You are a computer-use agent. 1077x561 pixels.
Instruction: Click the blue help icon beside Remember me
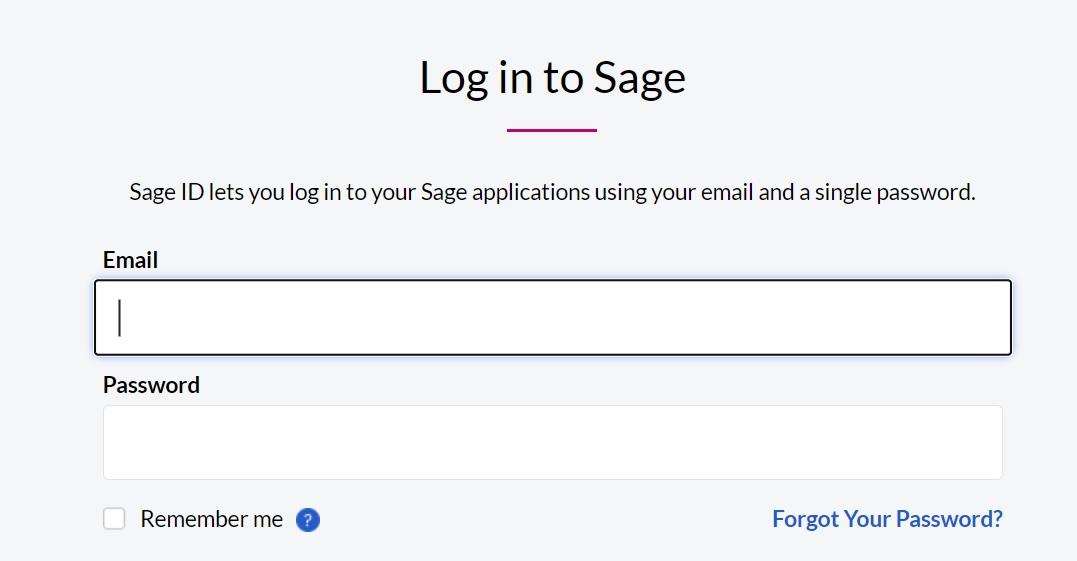pos(308,520)
